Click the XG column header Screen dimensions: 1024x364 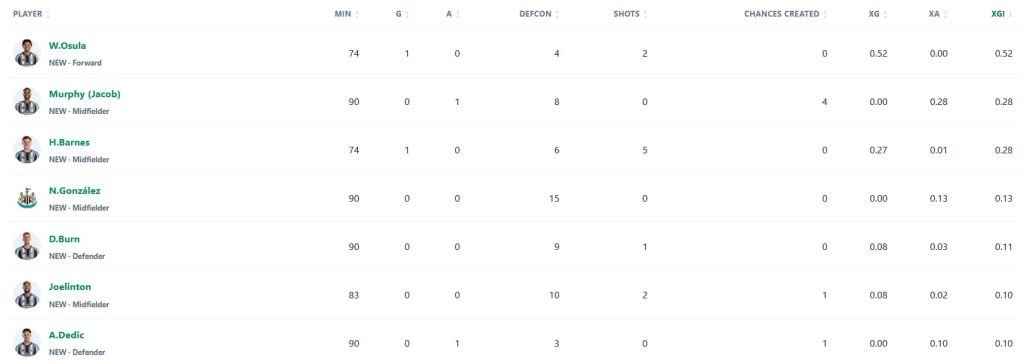877,14
